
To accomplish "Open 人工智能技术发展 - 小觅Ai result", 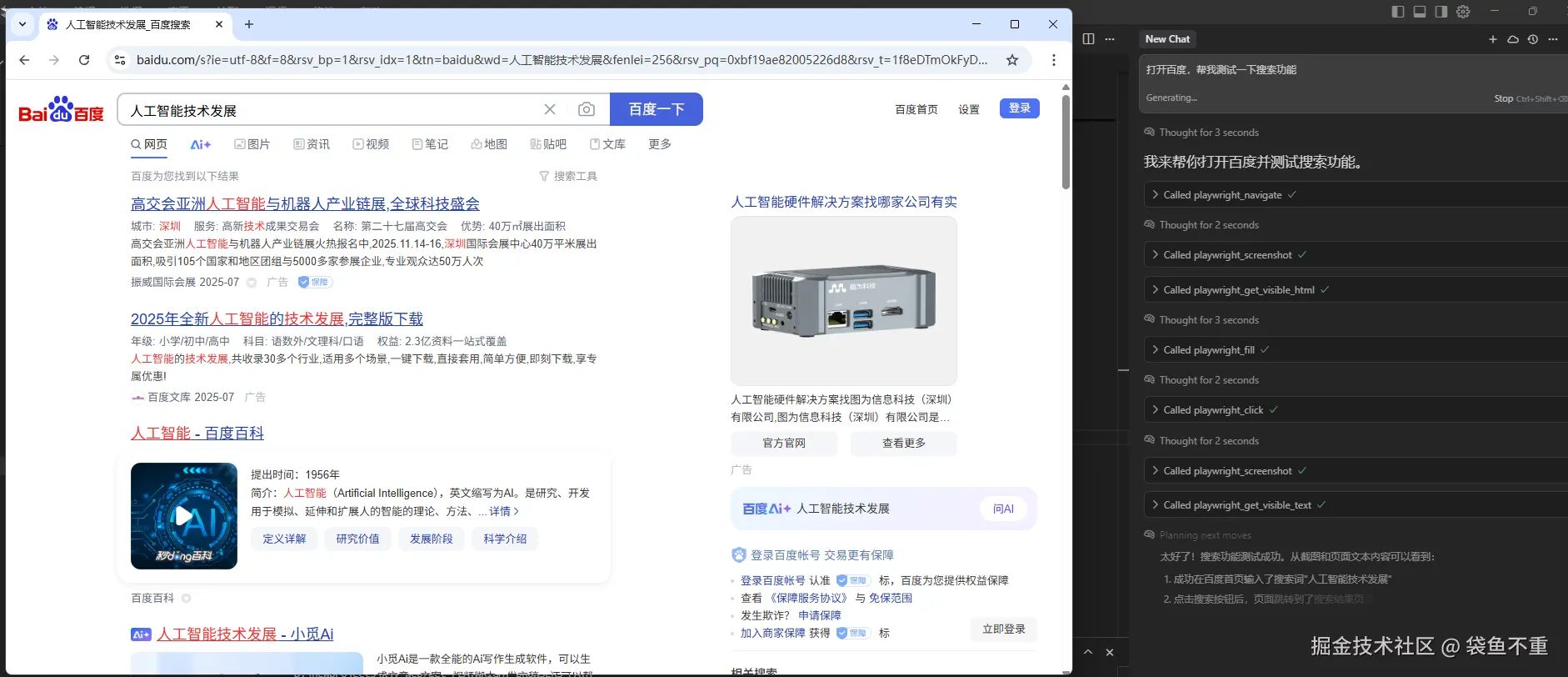I will [x=245, y=634].
